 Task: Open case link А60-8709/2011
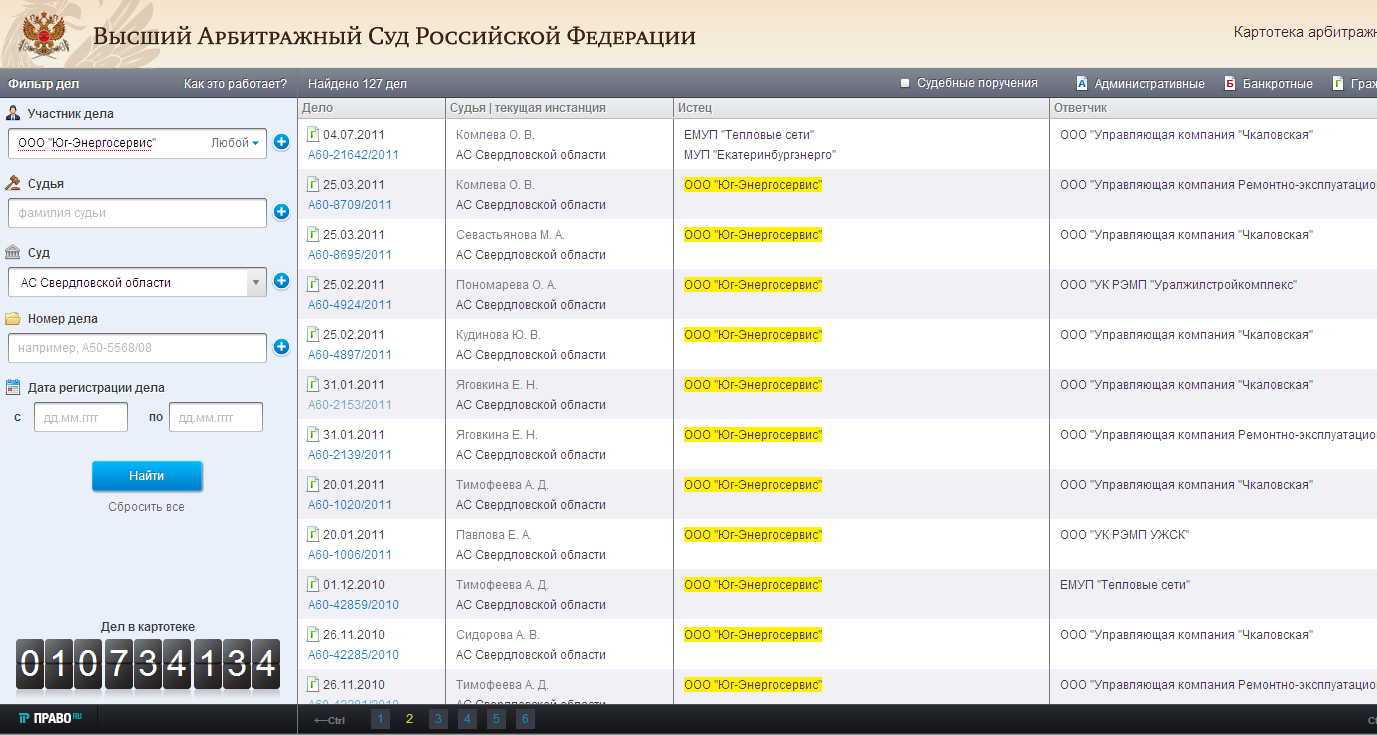(349, 205)
